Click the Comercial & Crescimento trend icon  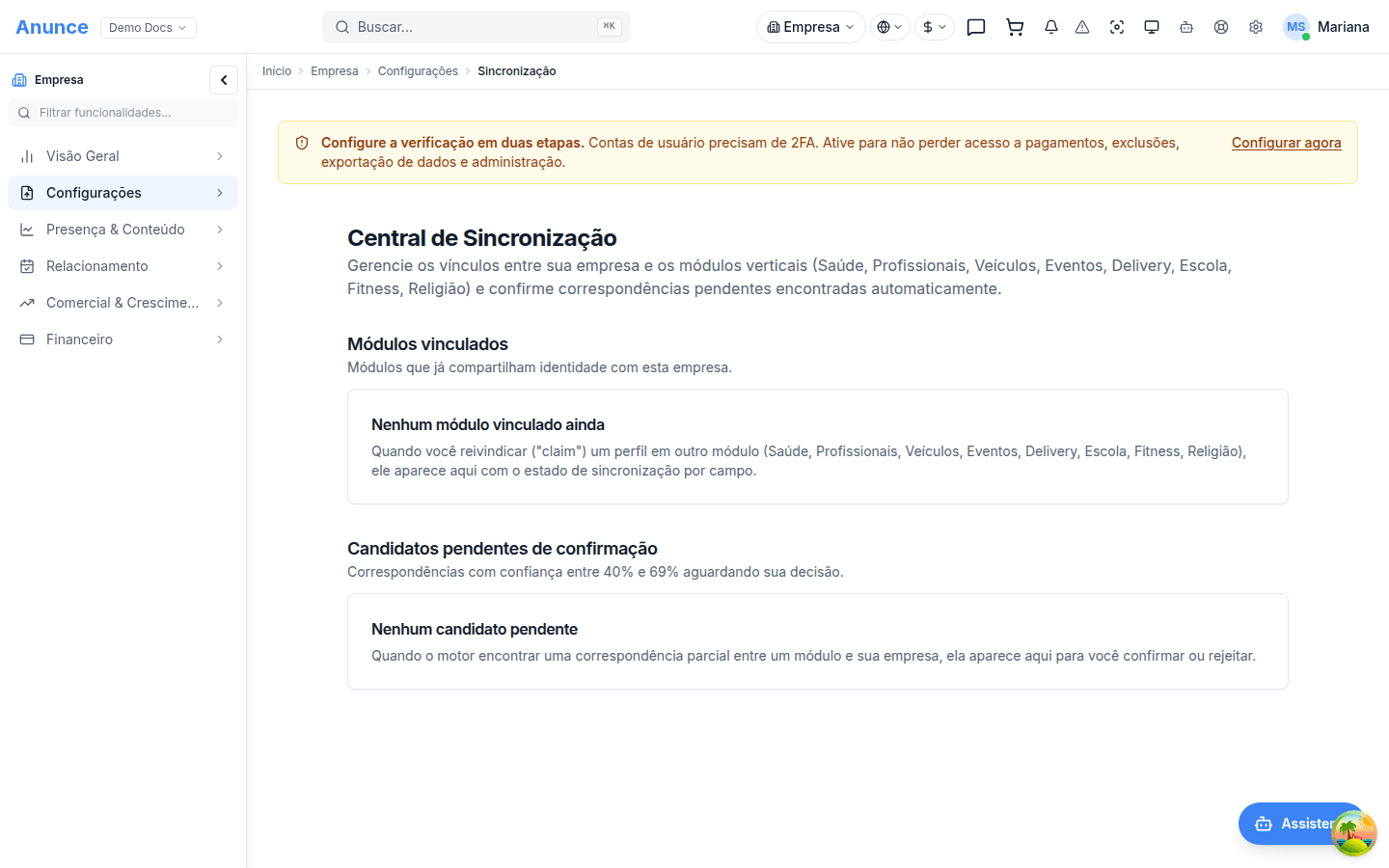27,303
